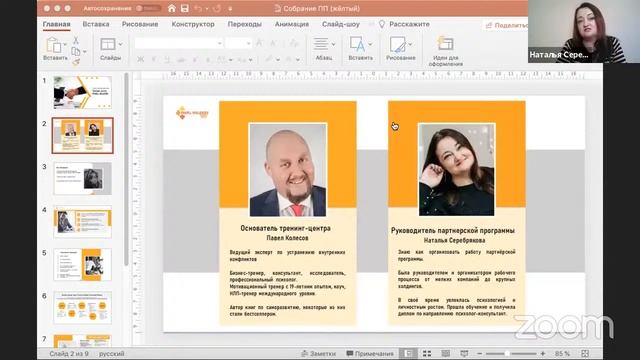Select slide 1 thumbnail with handshake
The height and width of the screenshot is (360, 640).
click(x=82, y=92)
